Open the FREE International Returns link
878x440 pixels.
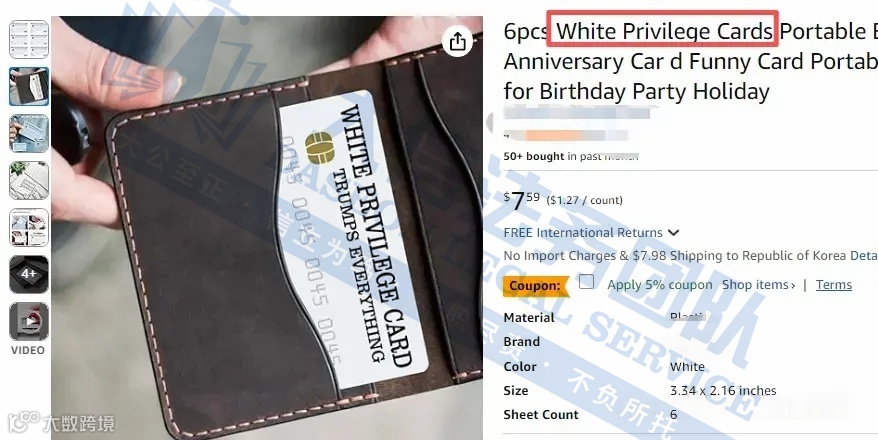pyautogui.click(x=583, y=232)
